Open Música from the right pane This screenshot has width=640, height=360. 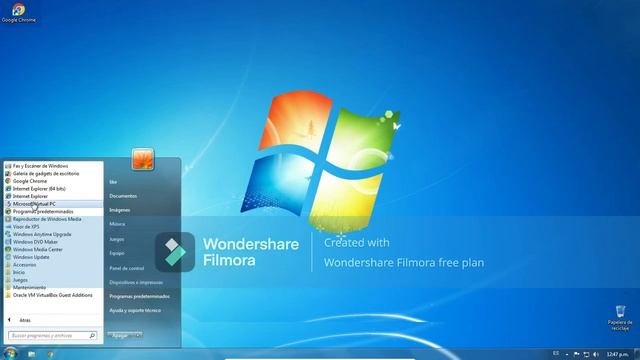117,224
